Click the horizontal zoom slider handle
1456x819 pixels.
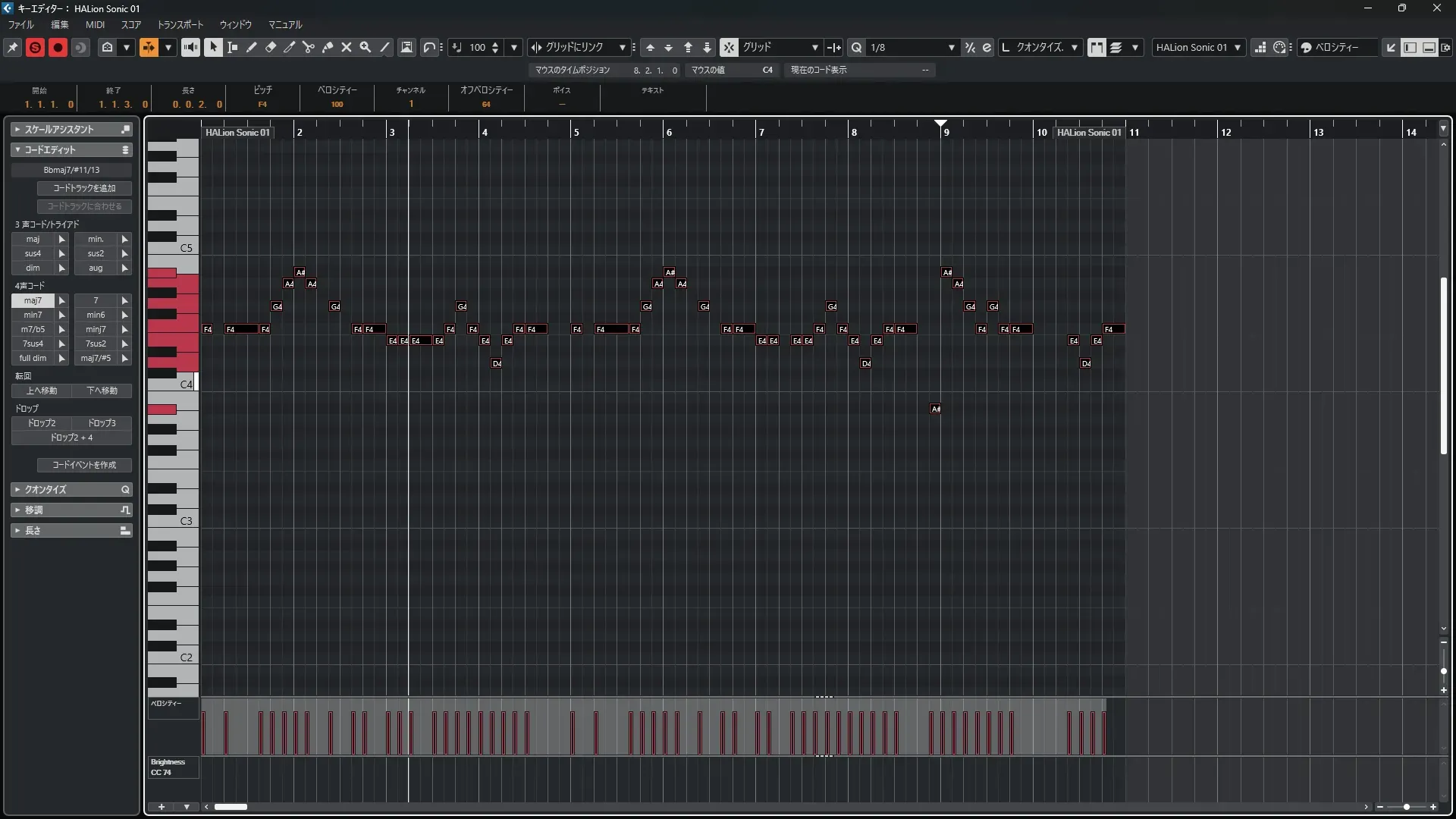(1406, 807)
